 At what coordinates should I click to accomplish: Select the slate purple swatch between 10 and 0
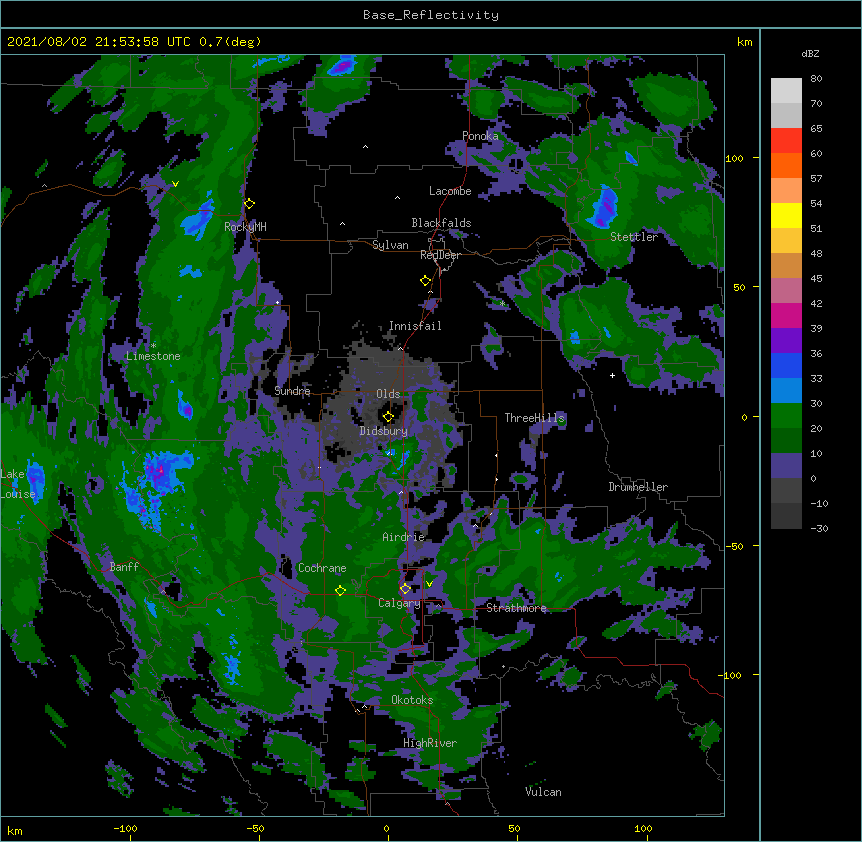(x=786, y=466)
